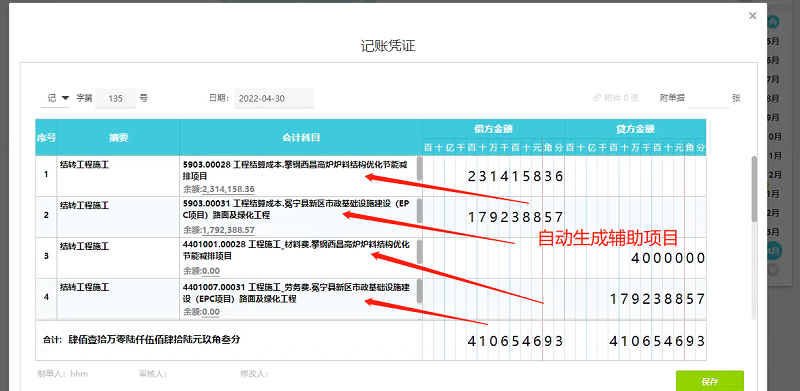Select row 4 摘要 cell 结转工程施工
800x391 pixels.
click(x=118, y=299)
